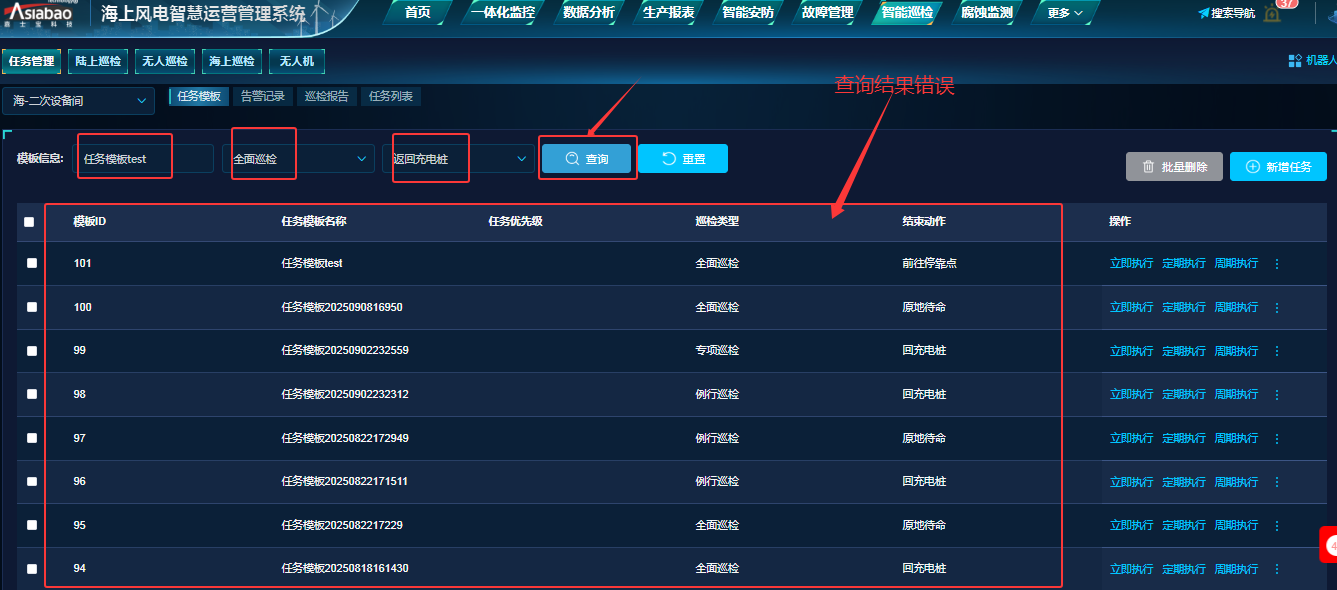Click the red floating chat badge

coord(1329,545)
